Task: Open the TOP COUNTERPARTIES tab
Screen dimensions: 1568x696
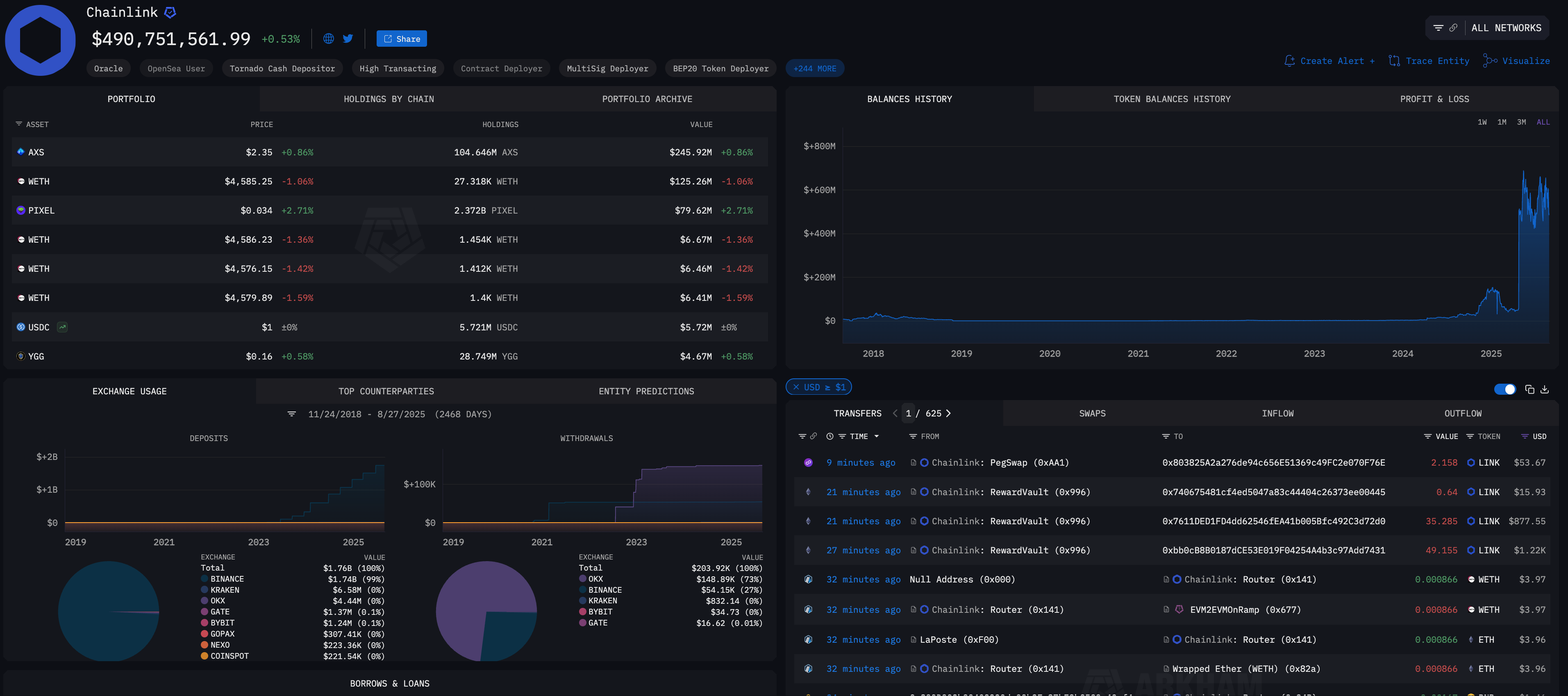Action: coord(386,391)
